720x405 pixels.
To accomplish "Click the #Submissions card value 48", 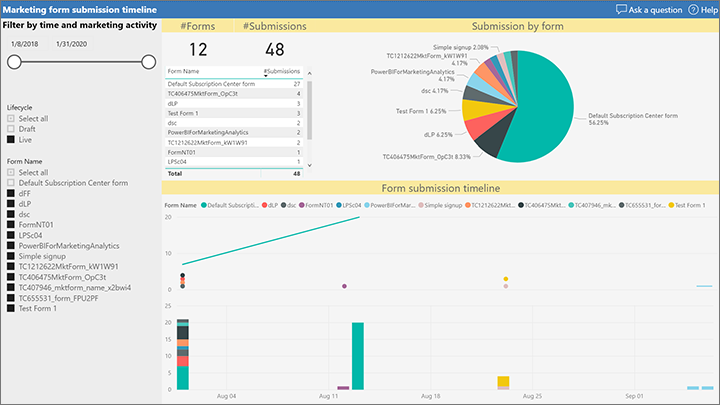I will click(x=275, y=50).
